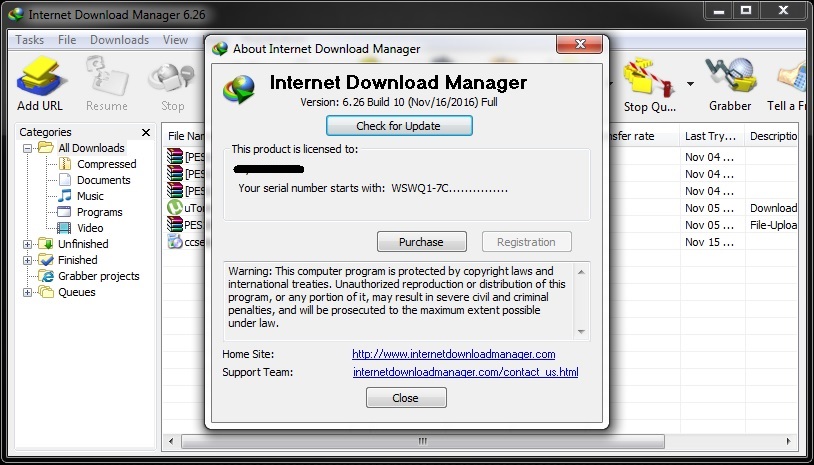Click the Close button in About dialog

[x=405, y=398]
